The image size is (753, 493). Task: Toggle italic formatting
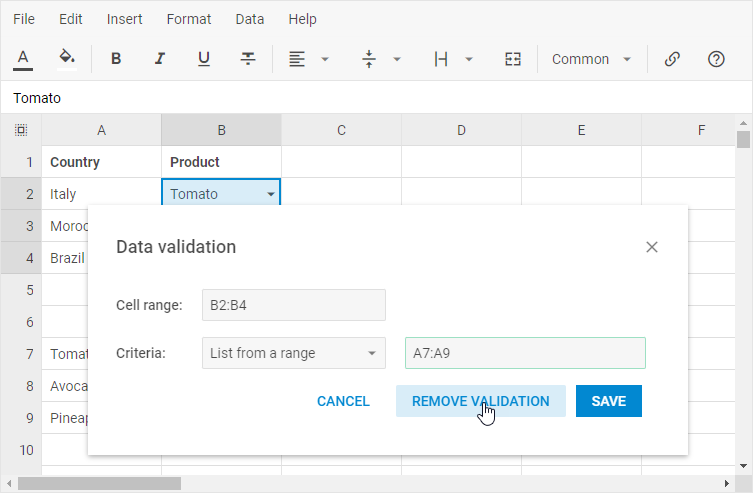pos(160,59)
